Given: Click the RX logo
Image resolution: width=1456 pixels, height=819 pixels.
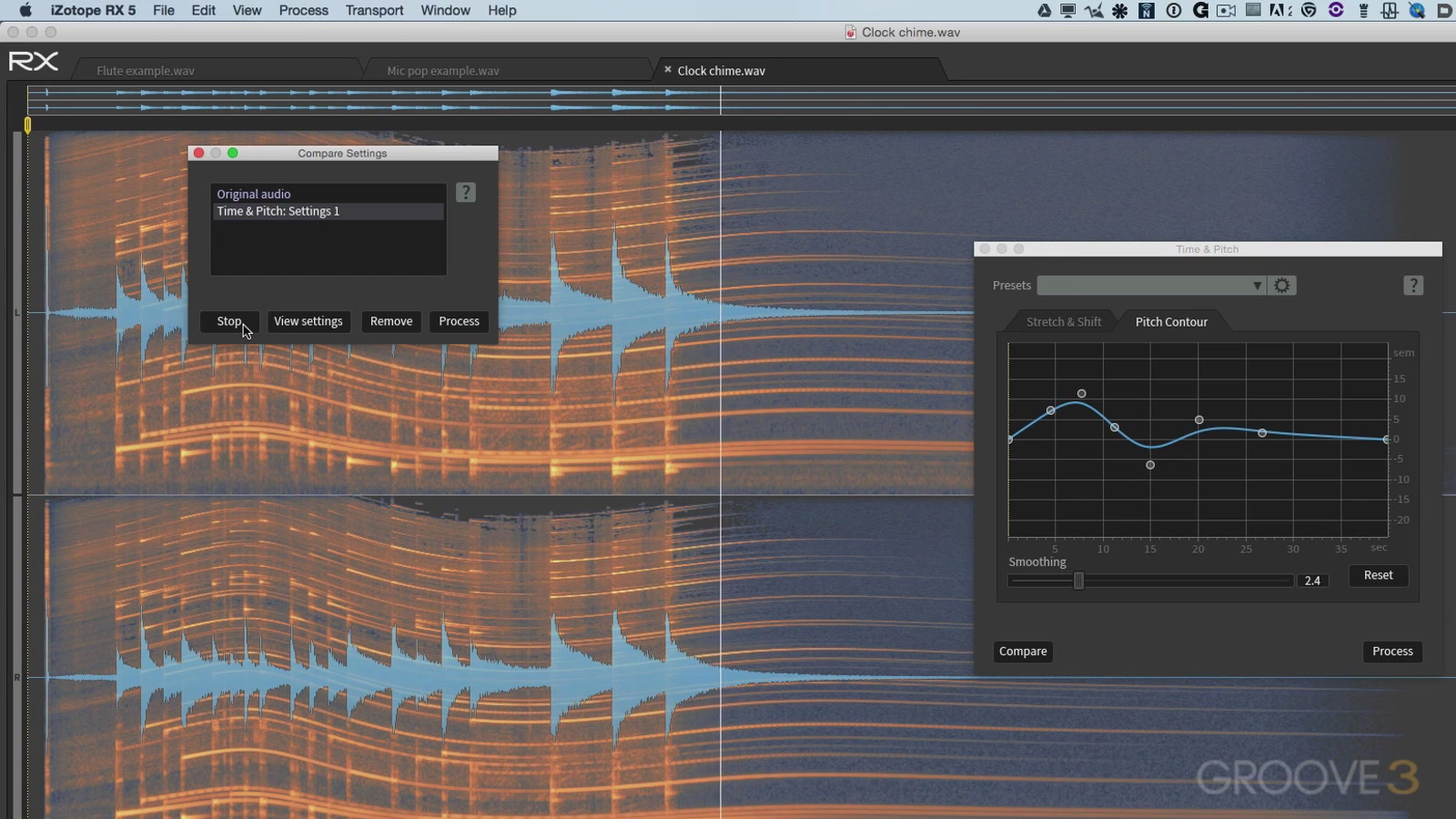Looking at the screenshot, I should 34,61.
